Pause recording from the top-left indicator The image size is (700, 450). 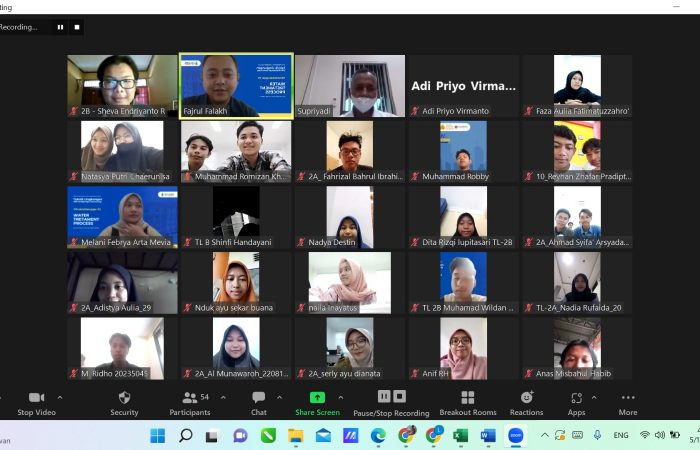[x=60, y=27]
